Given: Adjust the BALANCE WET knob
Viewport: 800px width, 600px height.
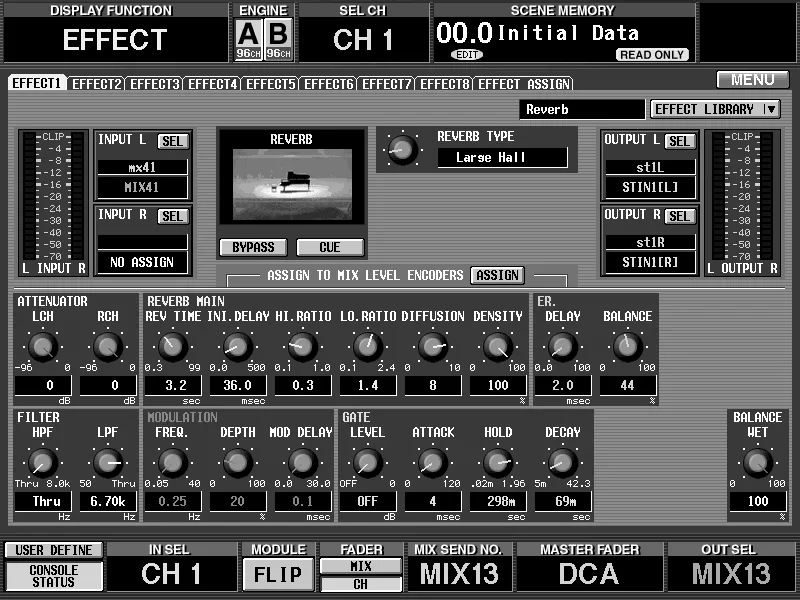Looking at the screenshot, I should pos(758,462).
